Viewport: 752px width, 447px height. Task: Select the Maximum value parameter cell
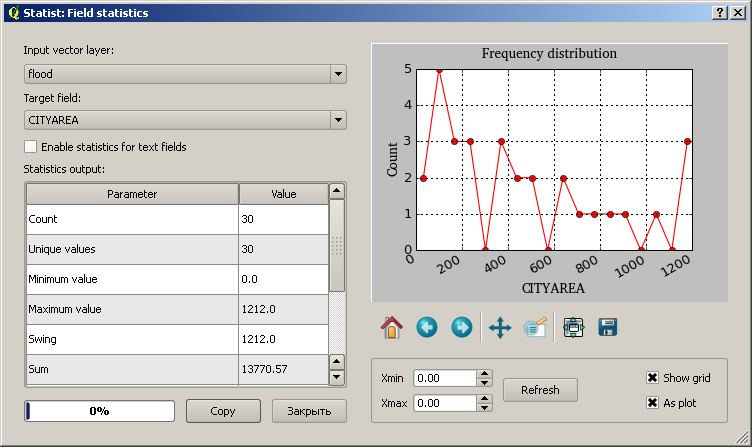pyautogui.click(x=132, y=309)
